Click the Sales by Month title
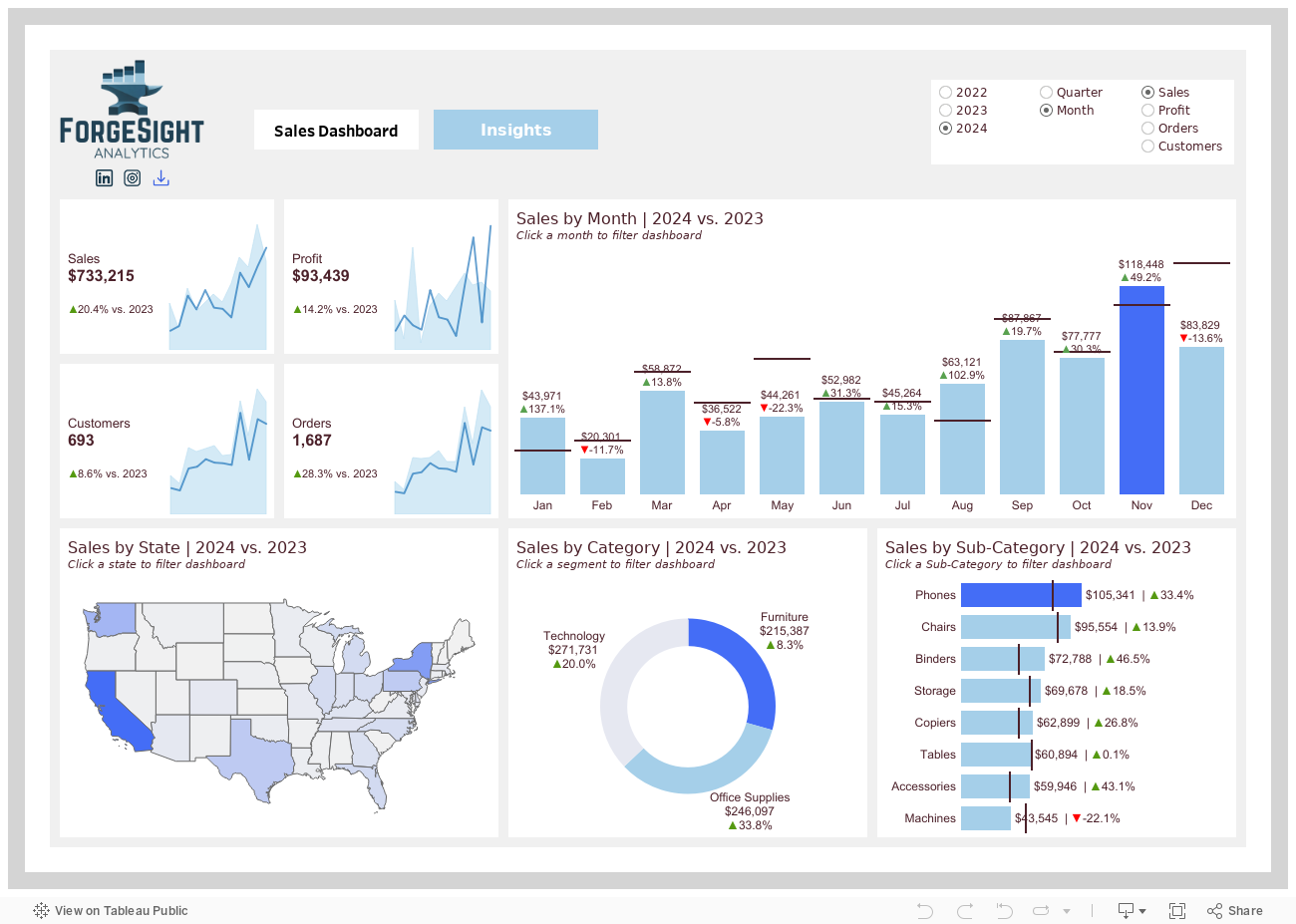This screenshot has width=1296, height=924. click(x=640, y=218)
